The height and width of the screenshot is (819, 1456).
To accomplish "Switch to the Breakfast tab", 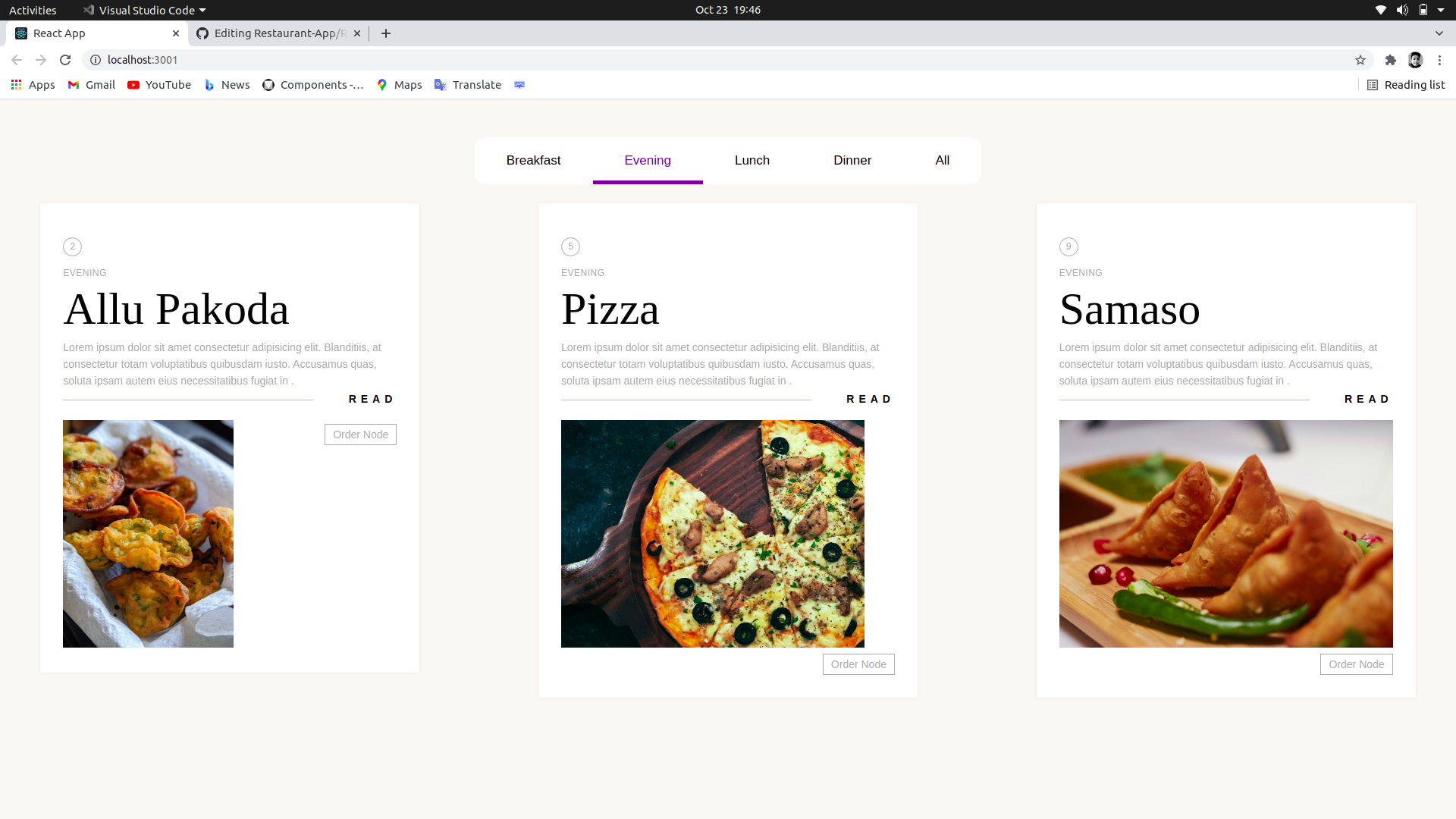I will click(x=533, y=160).
